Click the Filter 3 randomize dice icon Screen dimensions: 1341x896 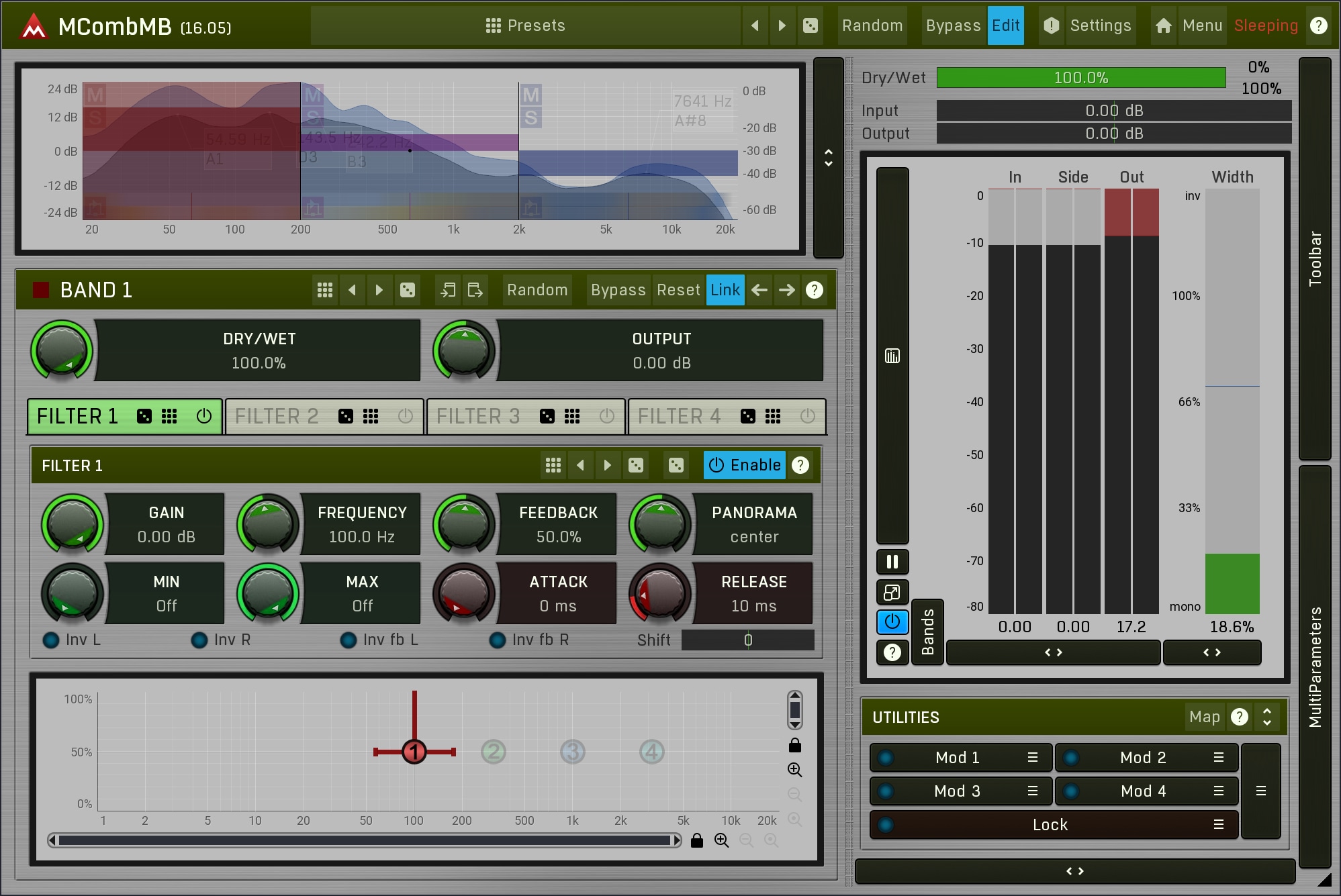tap(547, 416)
